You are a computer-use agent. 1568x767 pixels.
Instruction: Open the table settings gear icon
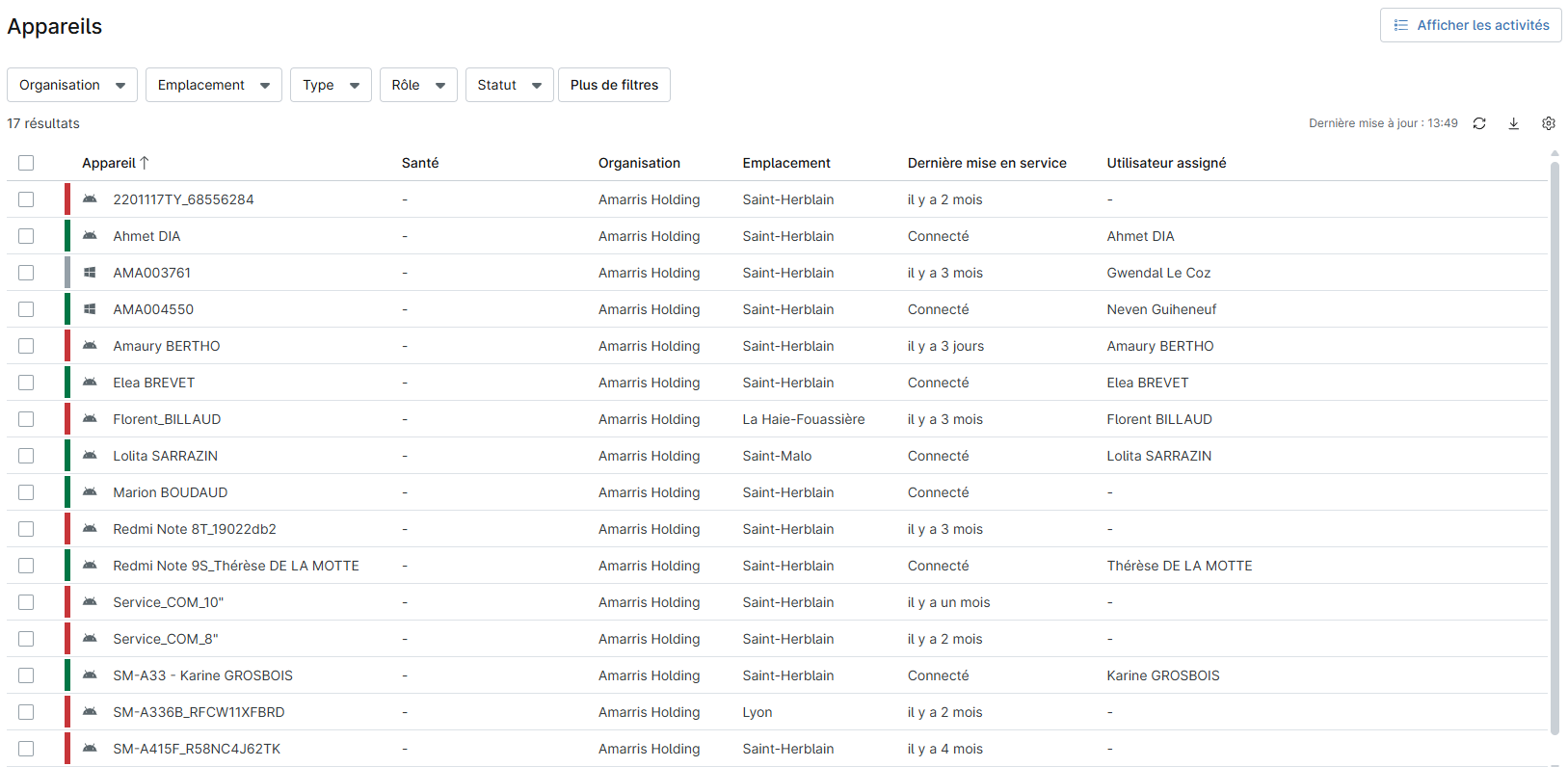1549,123
